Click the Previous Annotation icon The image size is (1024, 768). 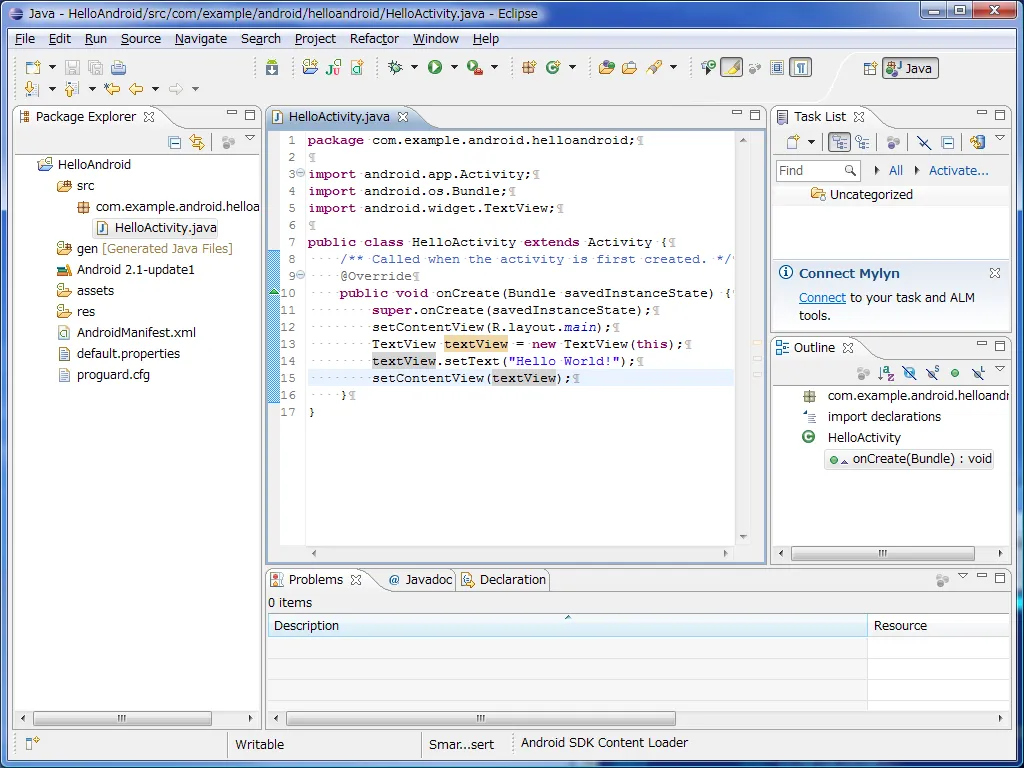click(72, 89)
